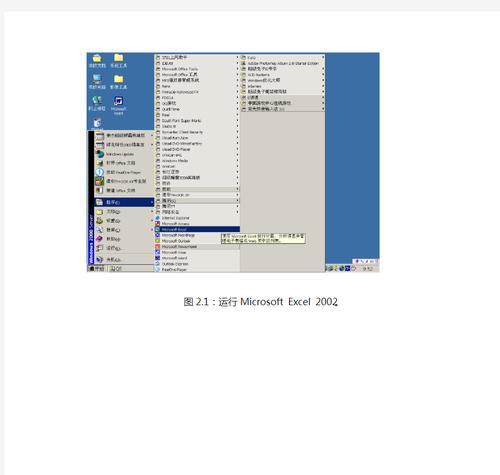Image resolution: width=500 pixels, height=475 pixels.
Task: Click the Microsoft Access icon in Programs
Action: click(x=158, y=223)
